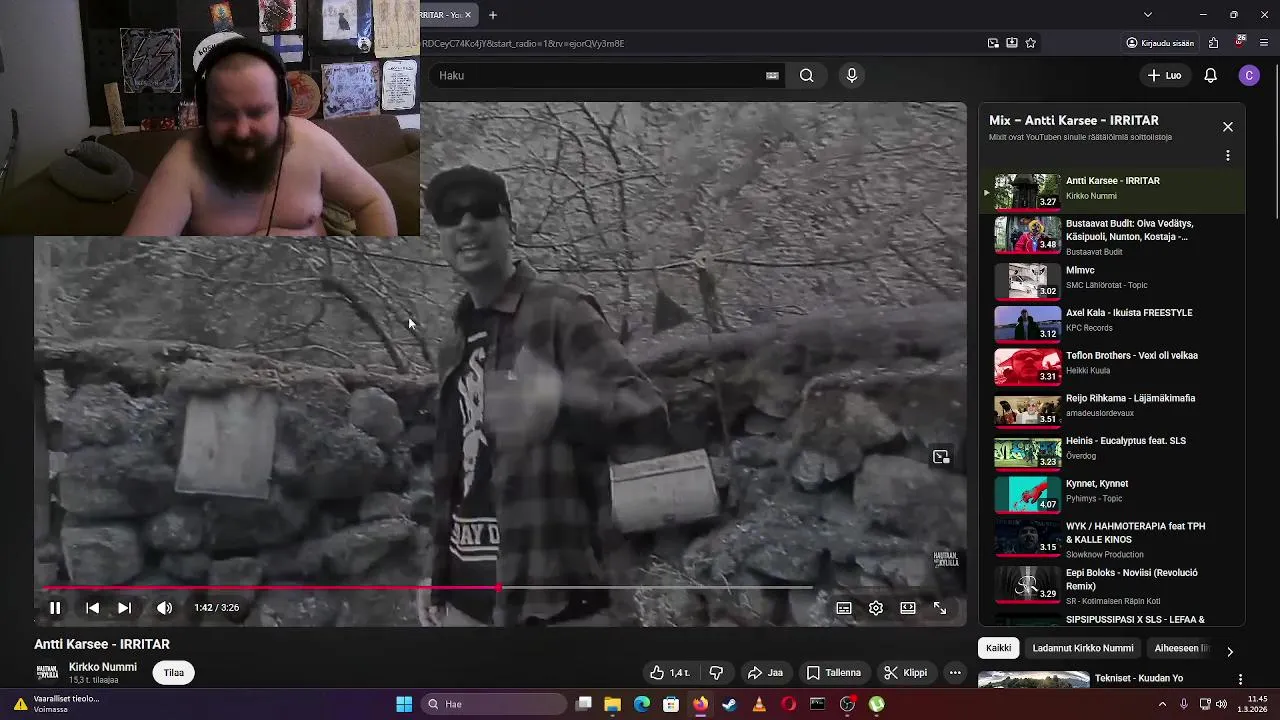
Task: Open the Windows Start menu
Action: tap(404, 704)
